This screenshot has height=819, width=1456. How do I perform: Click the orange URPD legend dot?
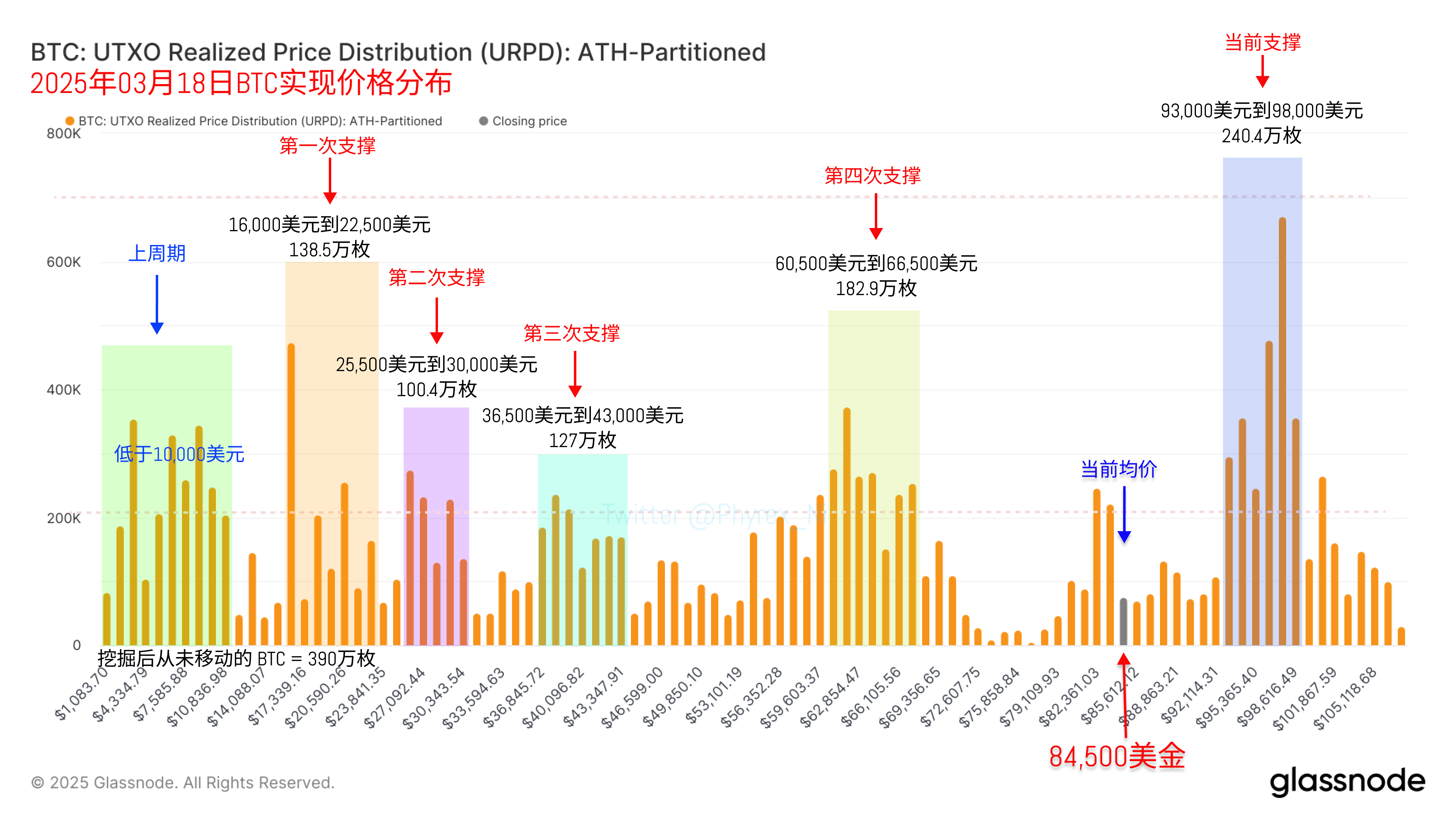(70, 121)
